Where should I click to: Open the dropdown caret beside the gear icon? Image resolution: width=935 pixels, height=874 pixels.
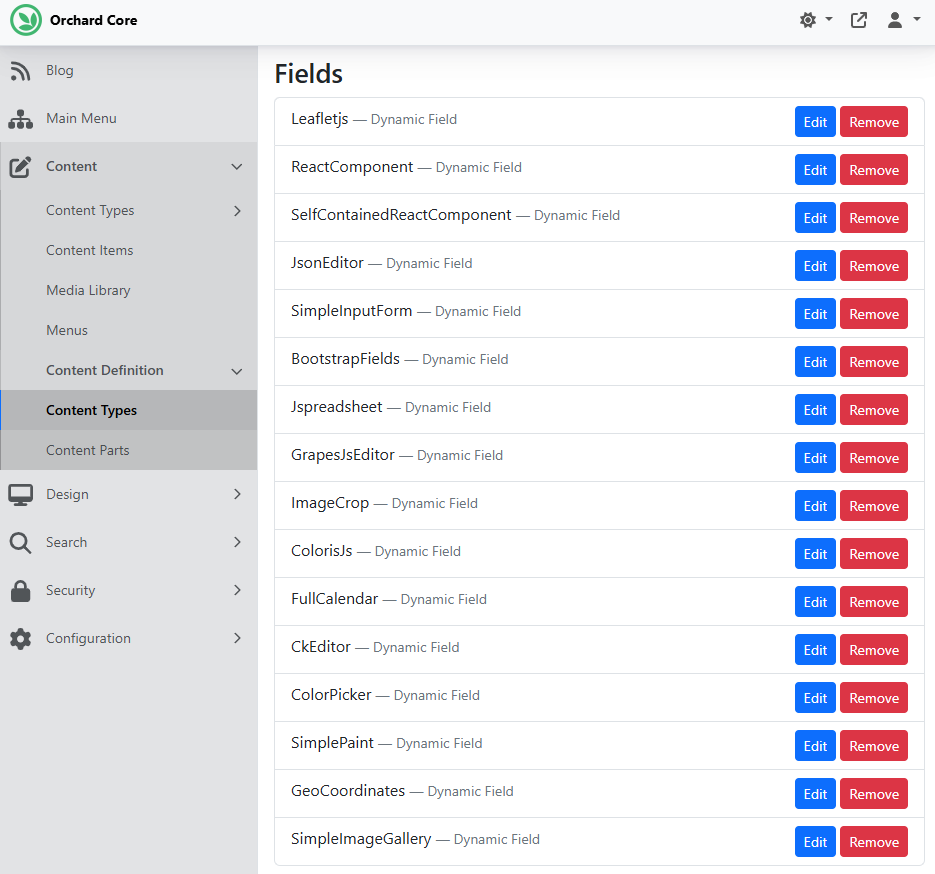(829, 20)
